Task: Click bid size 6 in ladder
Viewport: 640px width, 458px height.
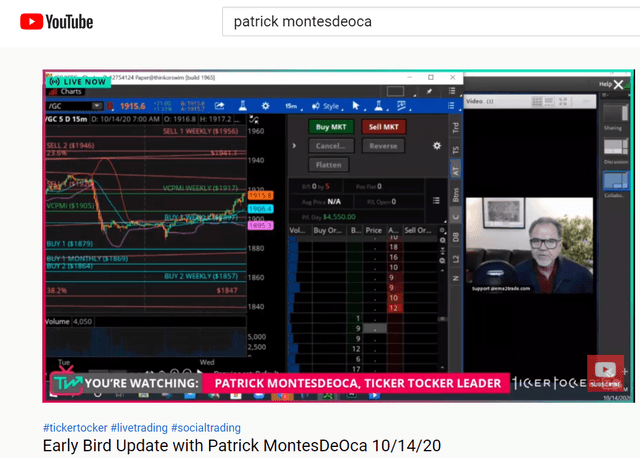Action: pyautogui.click(x=358, y=359)
